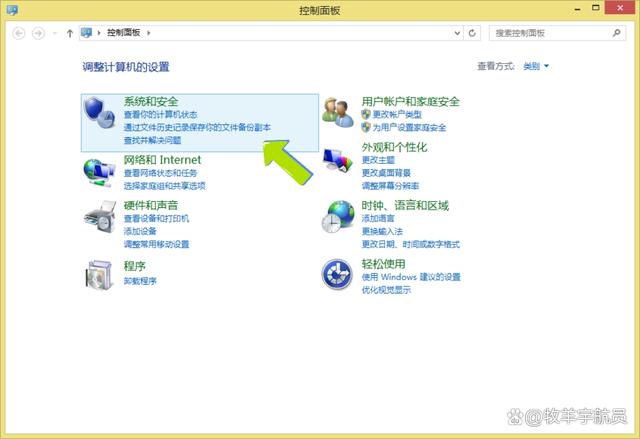
Task: Open 查看你的计算机状态
Action: point(160,115)
